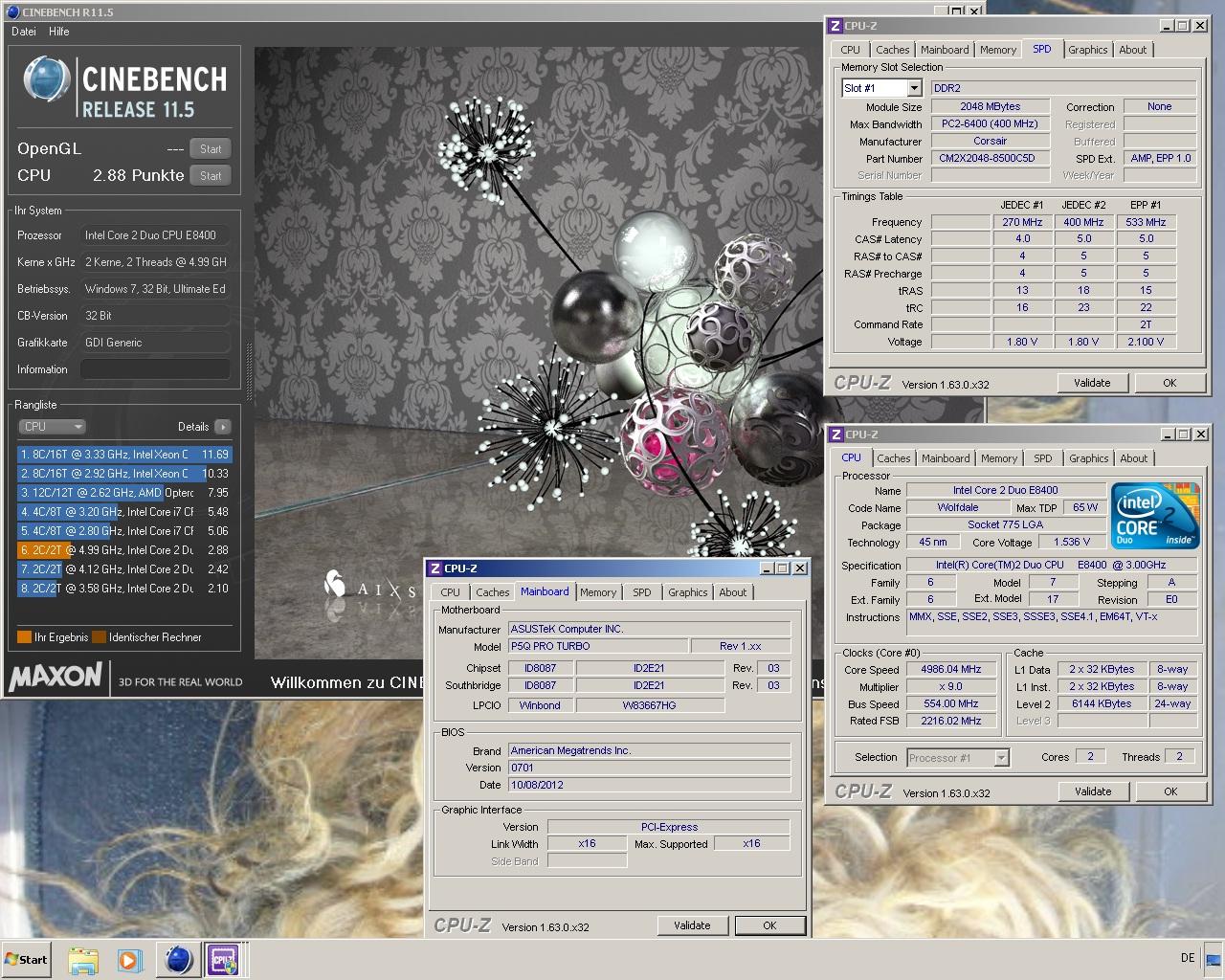
Task: Open Graphics tab in CPU window
Action: (1089, 458)
